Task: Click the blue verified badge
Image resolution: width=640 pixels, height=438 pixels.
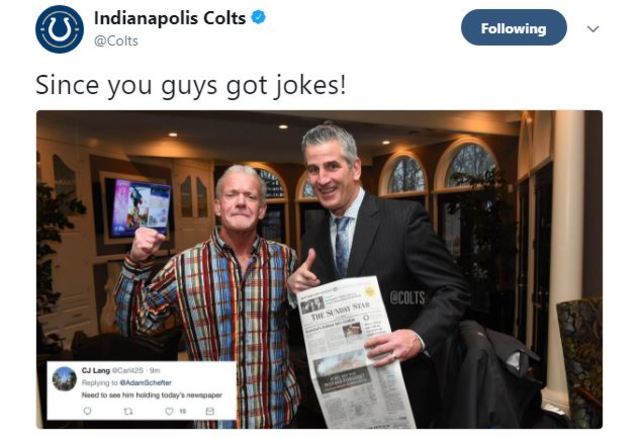Action: coord(258,18)
